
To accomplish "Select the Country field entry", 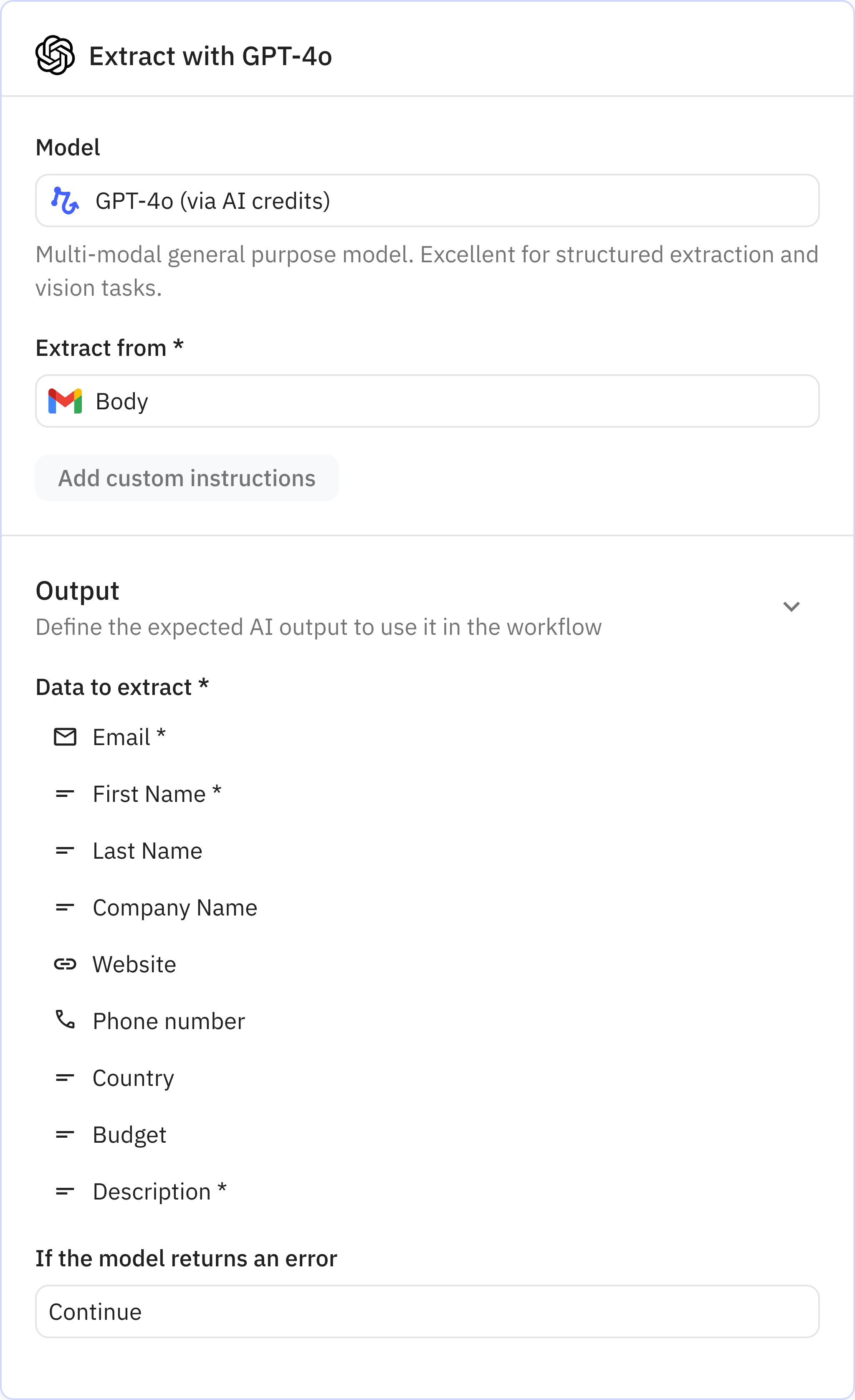I will [x=134, y=1078].
